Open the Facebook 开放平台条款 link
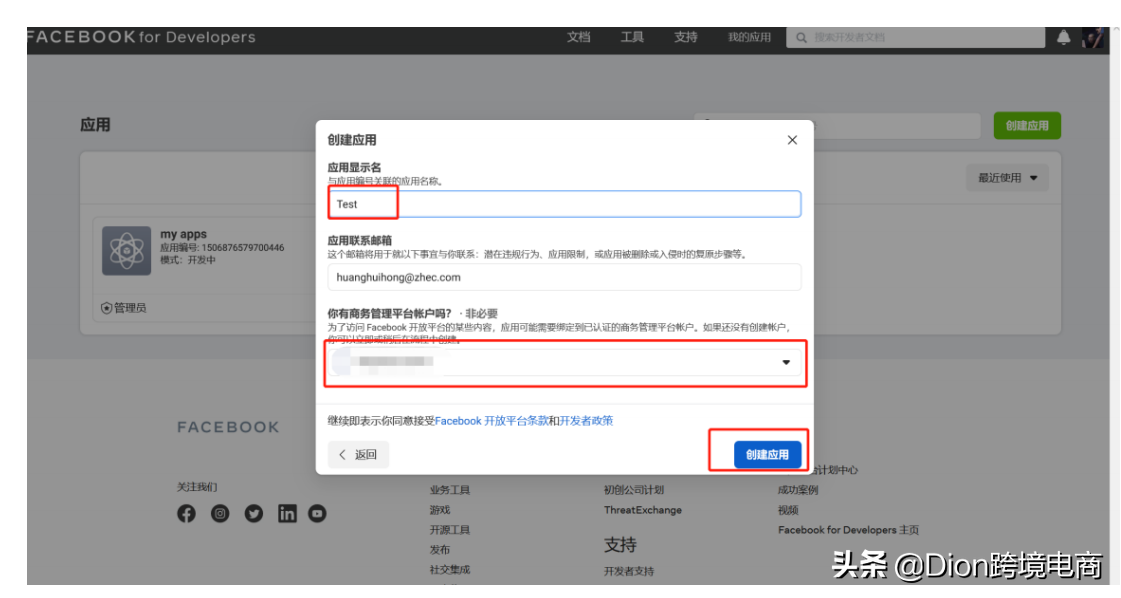This screenshot has height=598, width=1121. [x=491, y=421]
